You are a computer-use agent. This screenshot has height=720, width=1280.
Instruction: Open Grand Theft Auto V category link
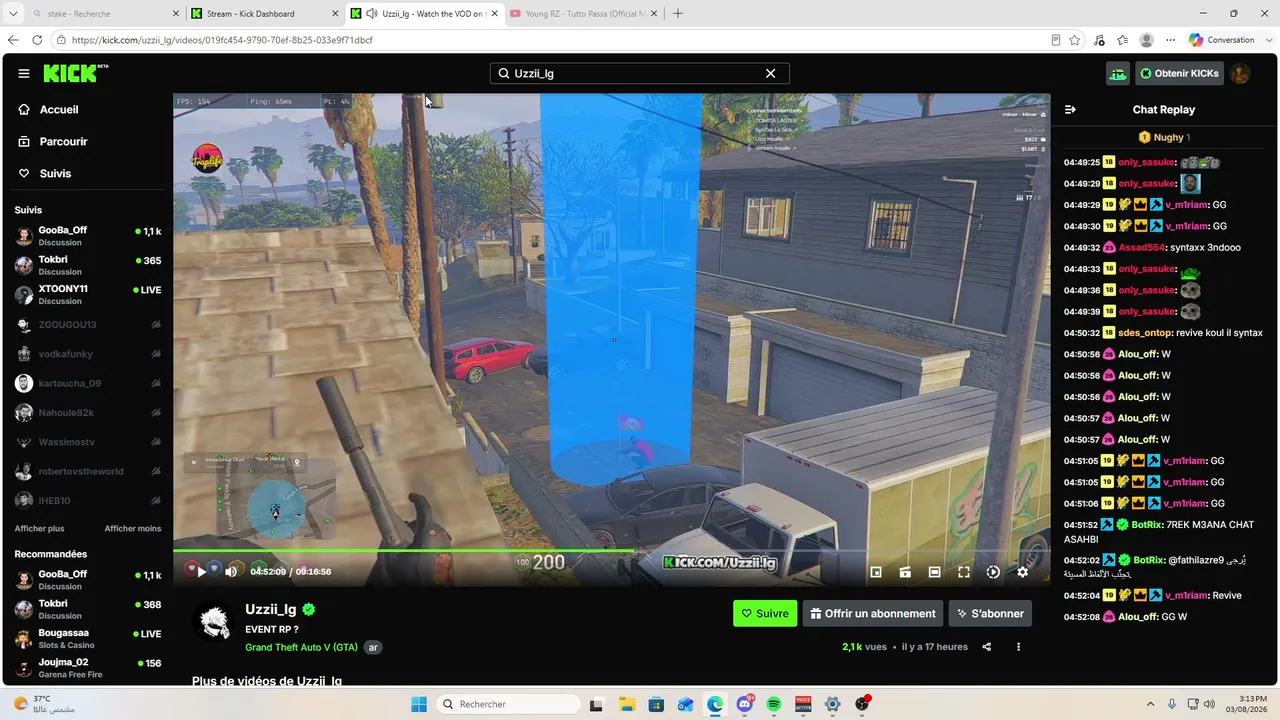301,647
